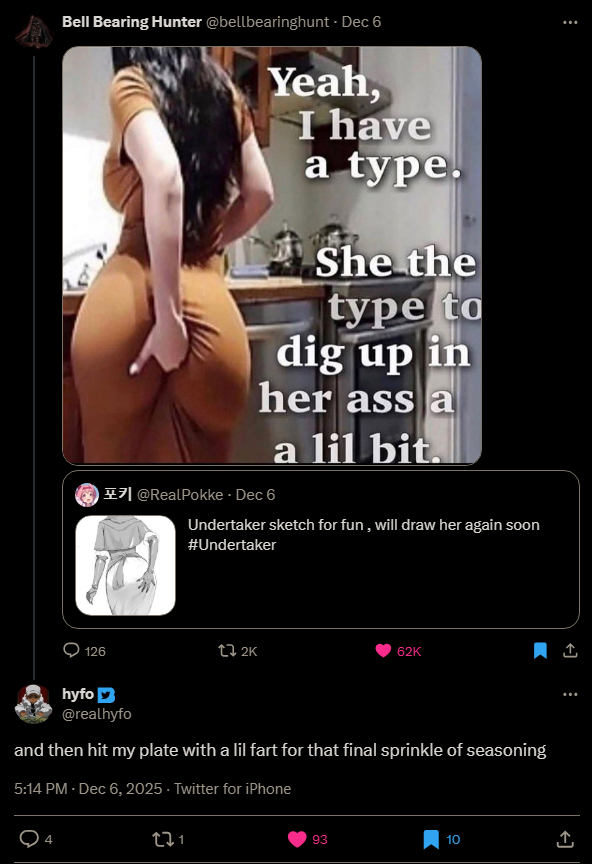The image size is (592, 864).
Task: Open more options for hyfo's reply
Action: (x=570, y=694)
